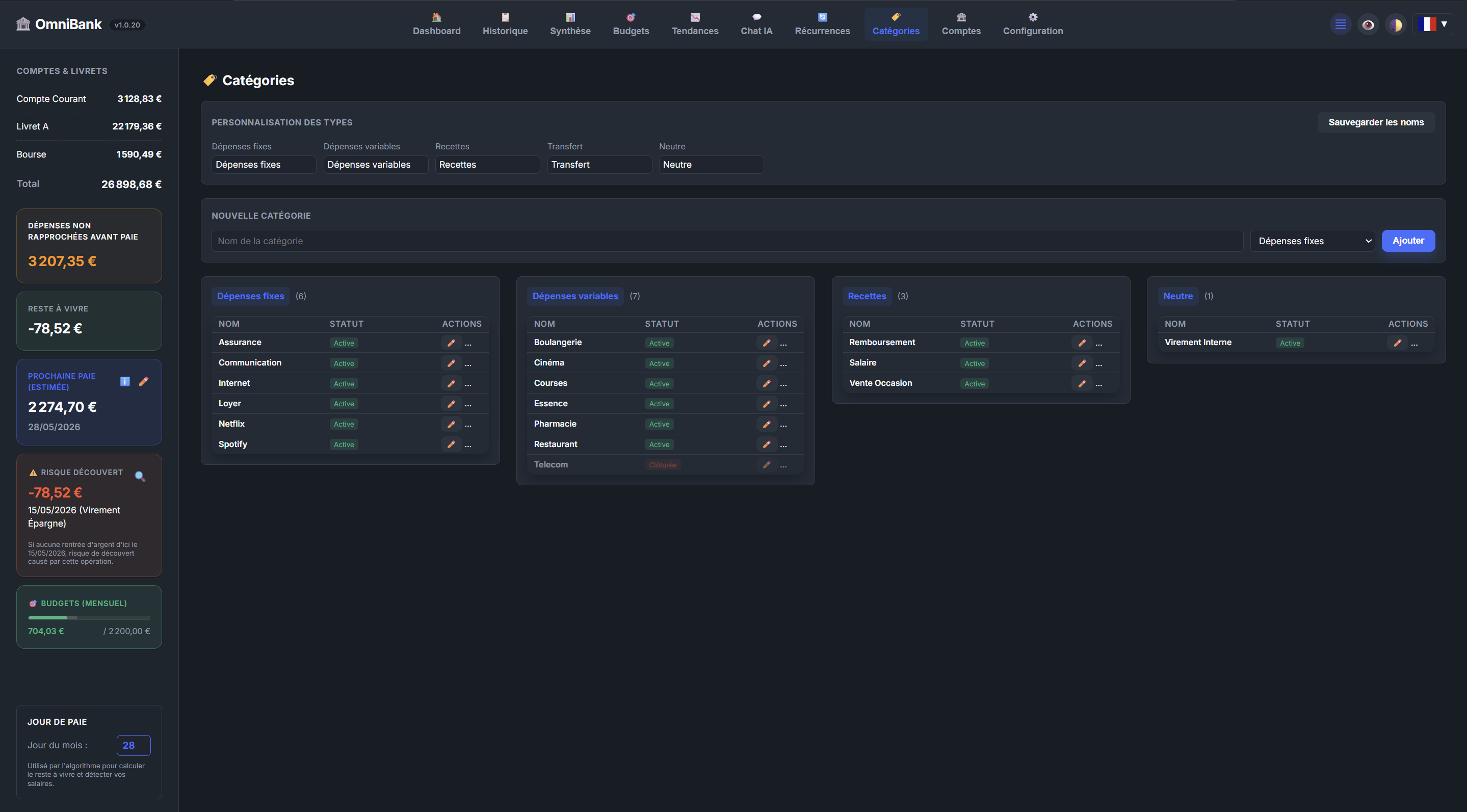Click the Ajouter button

tap(1408, 240)
